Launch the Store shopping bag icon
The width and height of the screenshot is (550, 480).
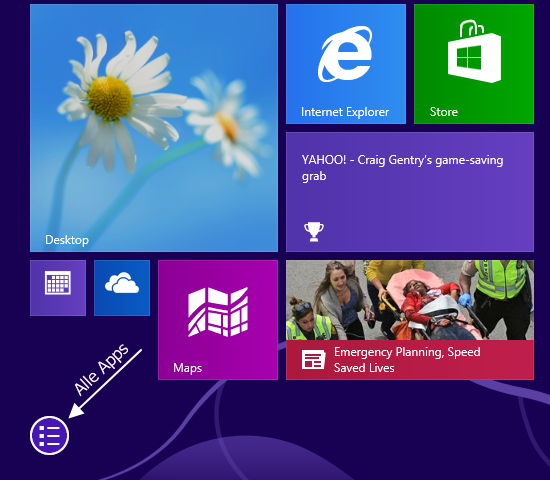click(x=474, y=51)
